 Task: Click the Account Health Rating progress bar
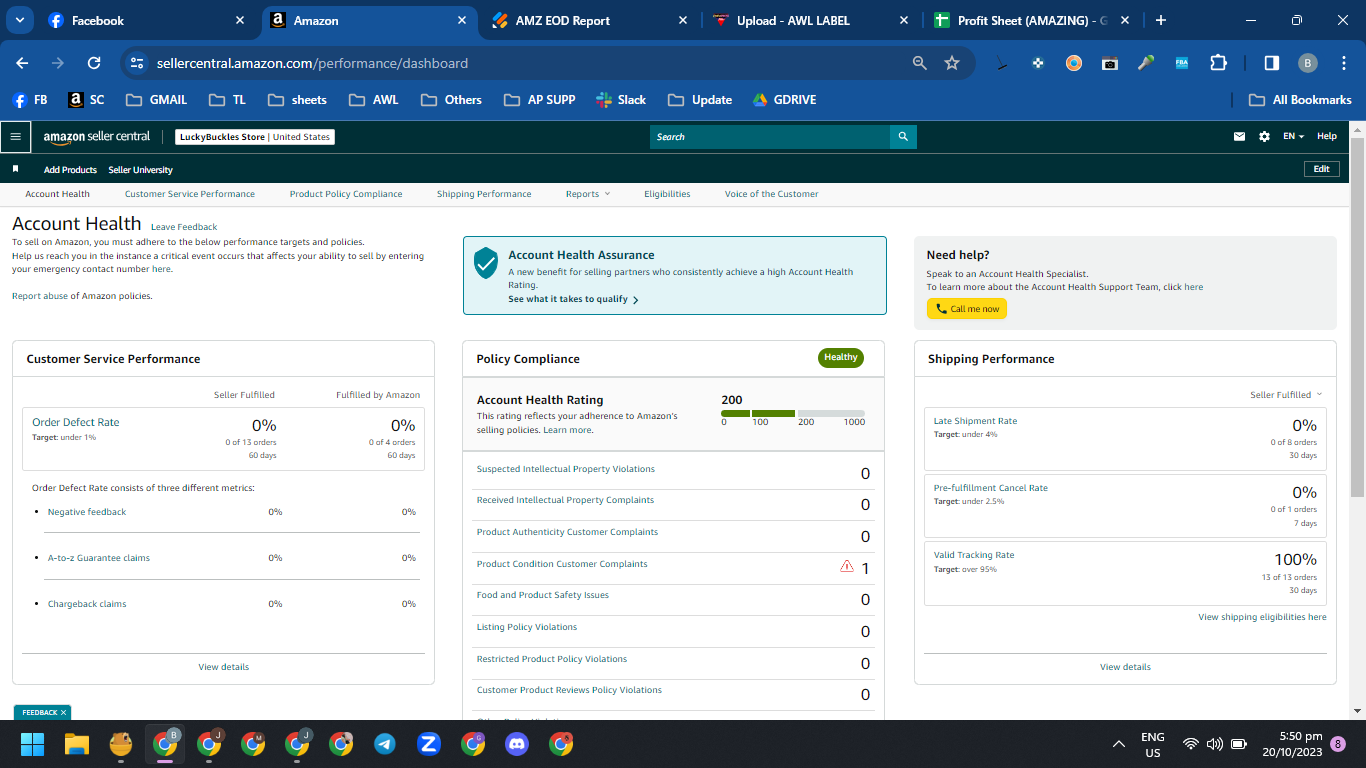tap(793, 413)
